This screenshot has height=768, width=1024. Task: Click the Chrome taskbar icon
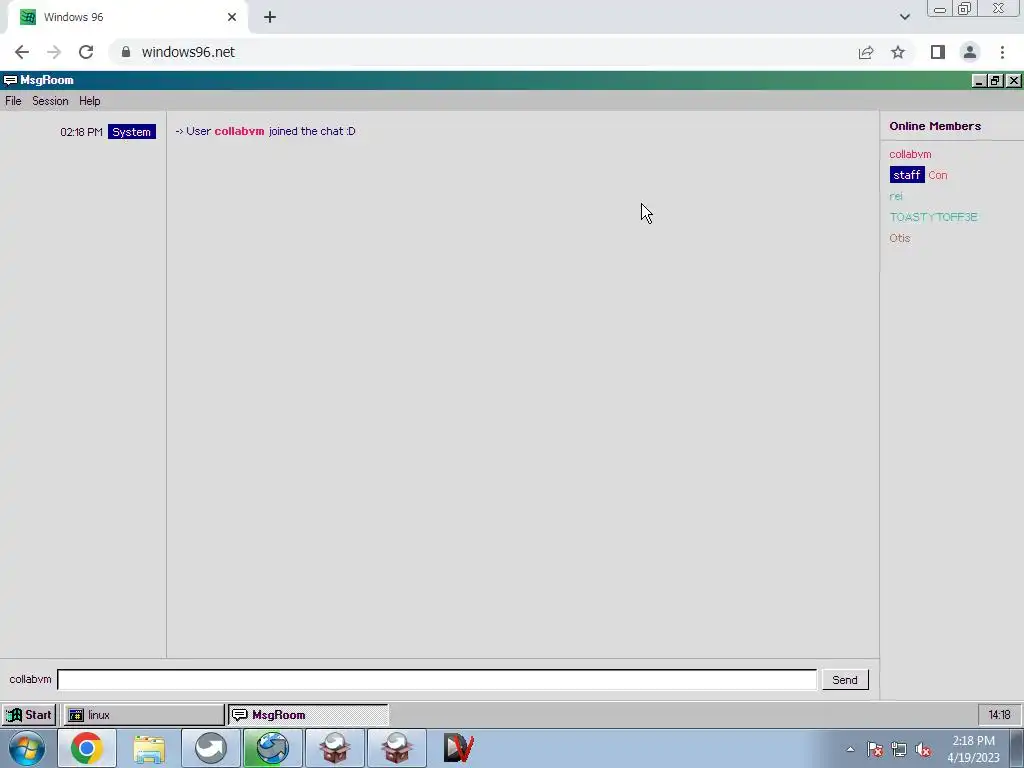pos(87,748)
